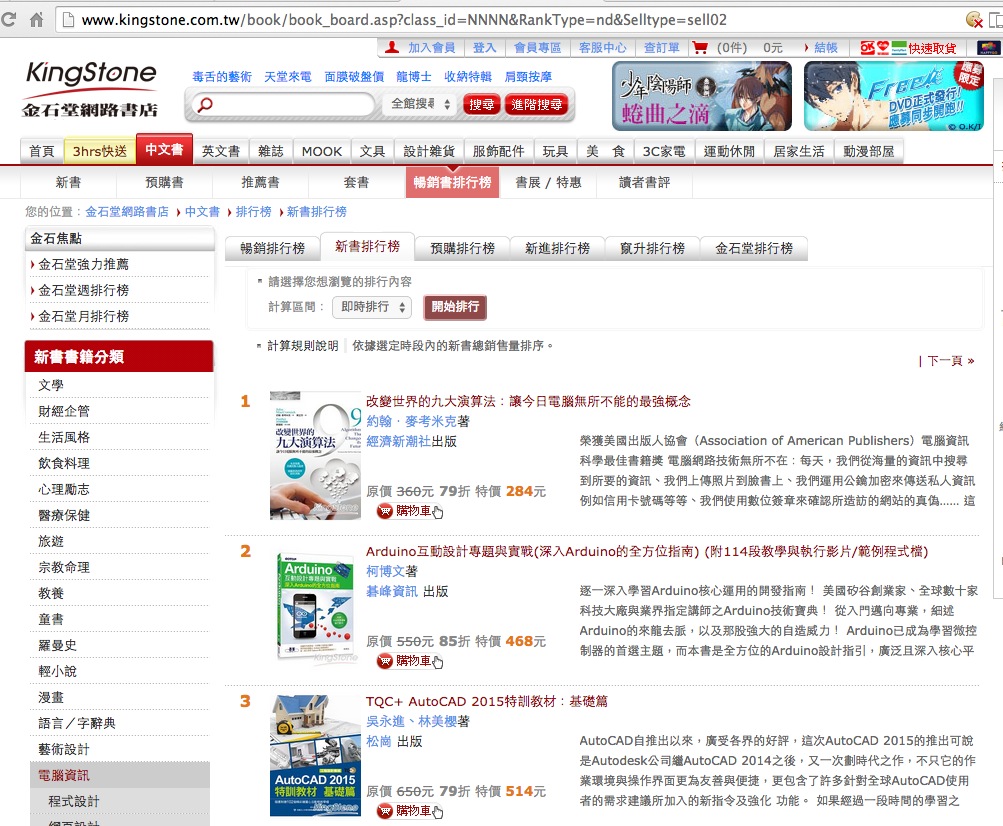This screenshot has width=1003, height=826.
Task: Open the 讀者書評 submenu item
Action: 644,182
